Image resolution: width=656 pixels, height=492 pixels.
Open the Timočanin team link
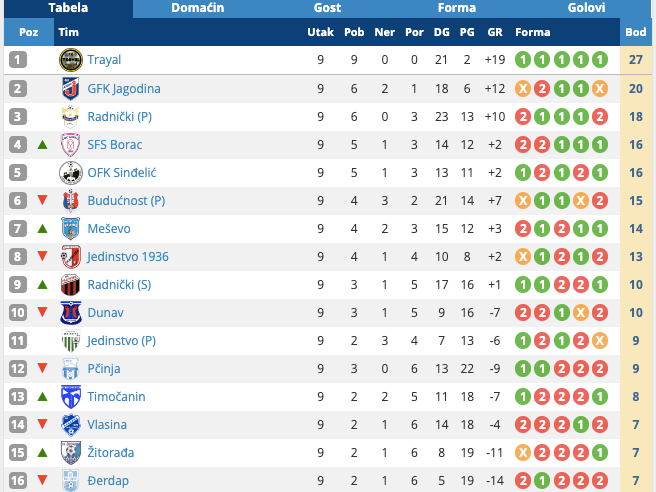pos(116,396)
